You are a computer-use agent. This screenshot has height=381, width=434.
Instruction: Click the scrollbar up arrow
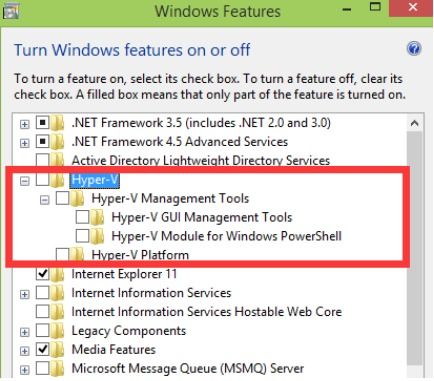point(414,123)
